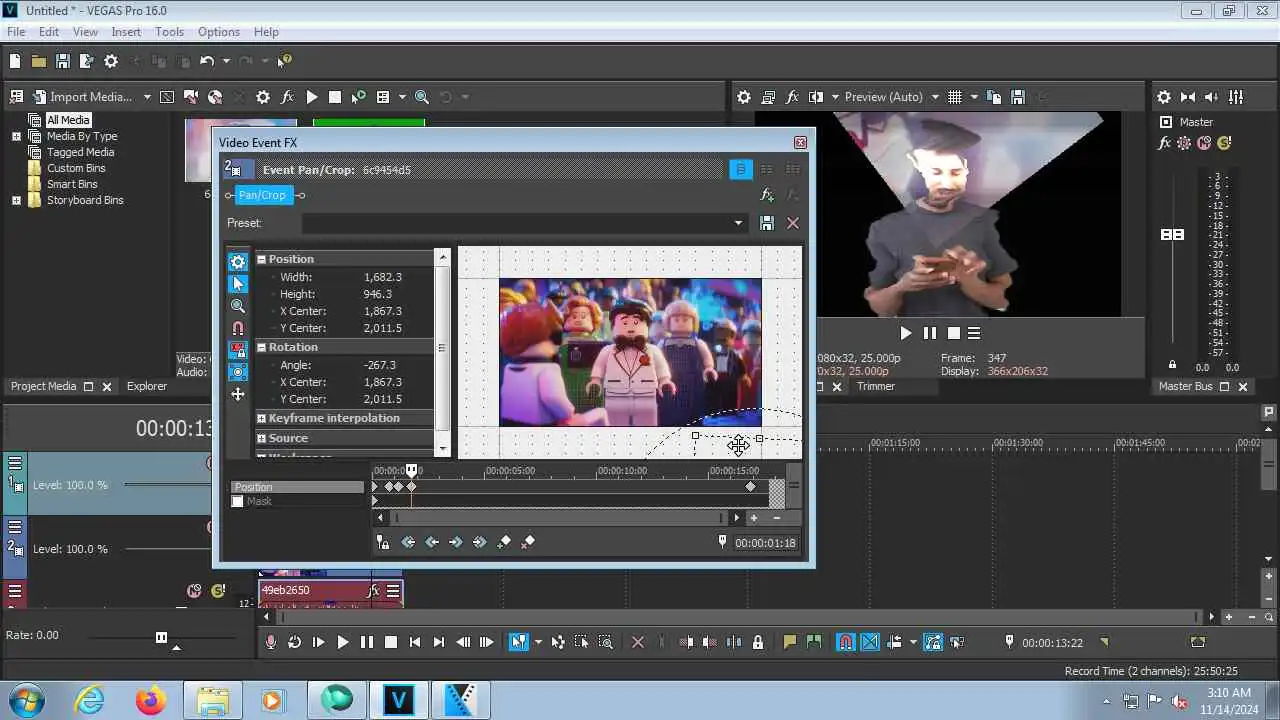1280x720 pixels.
Task: Save the project with the floppy icon
Action: point(62,61)
